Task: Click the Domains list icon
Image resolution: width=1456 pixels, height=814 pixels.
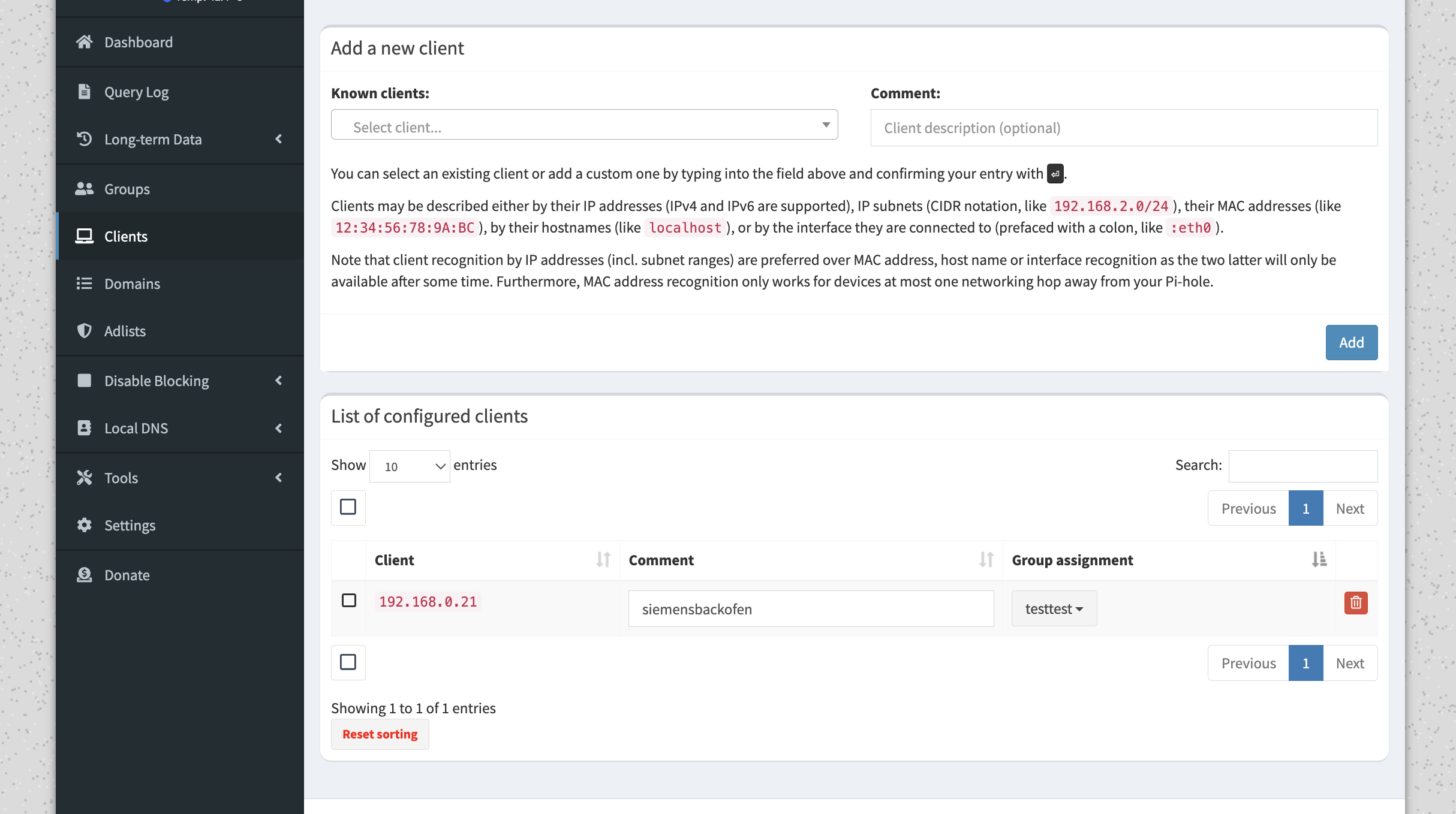Action: [x=85, y=284]
